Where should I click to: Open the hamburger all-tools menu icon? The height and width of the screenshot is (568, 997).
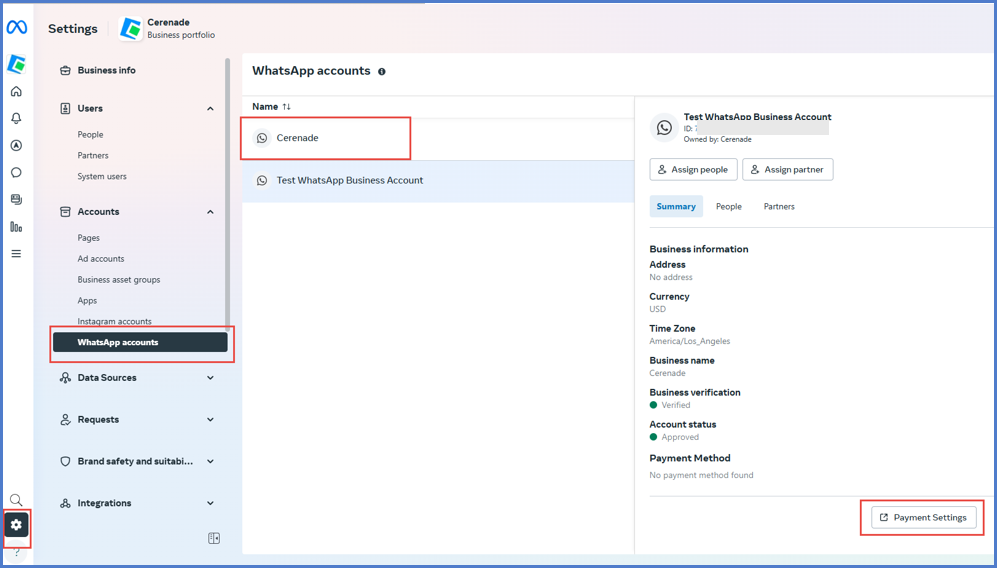[x=16, y=254]
